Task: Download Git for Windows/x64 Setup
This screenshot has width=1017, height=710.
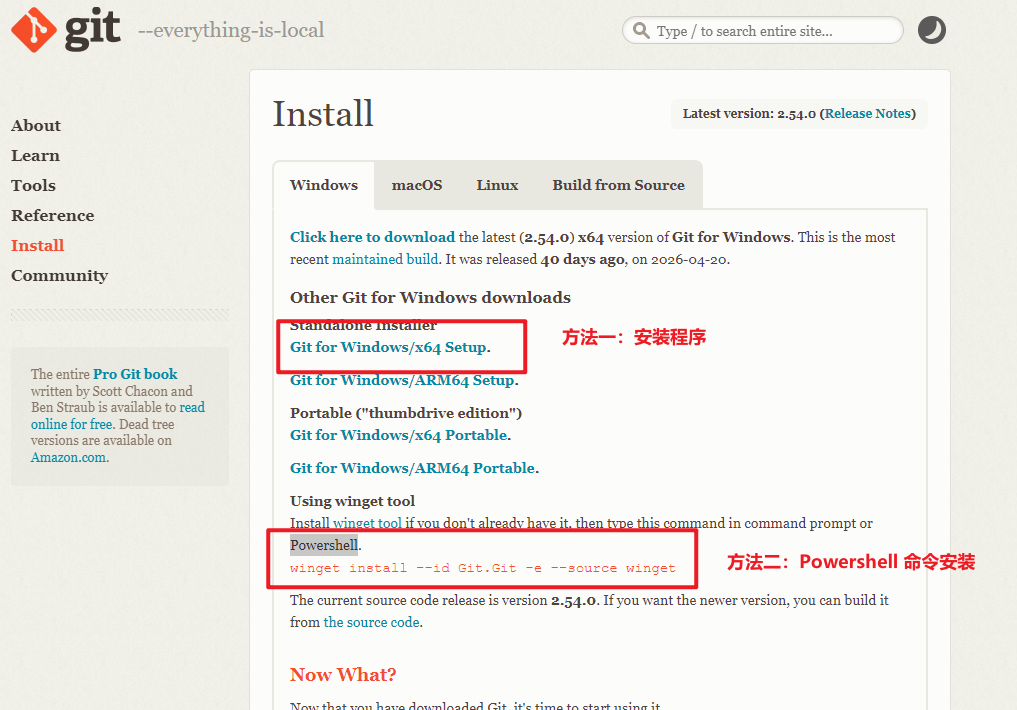Action: [388, 348]
